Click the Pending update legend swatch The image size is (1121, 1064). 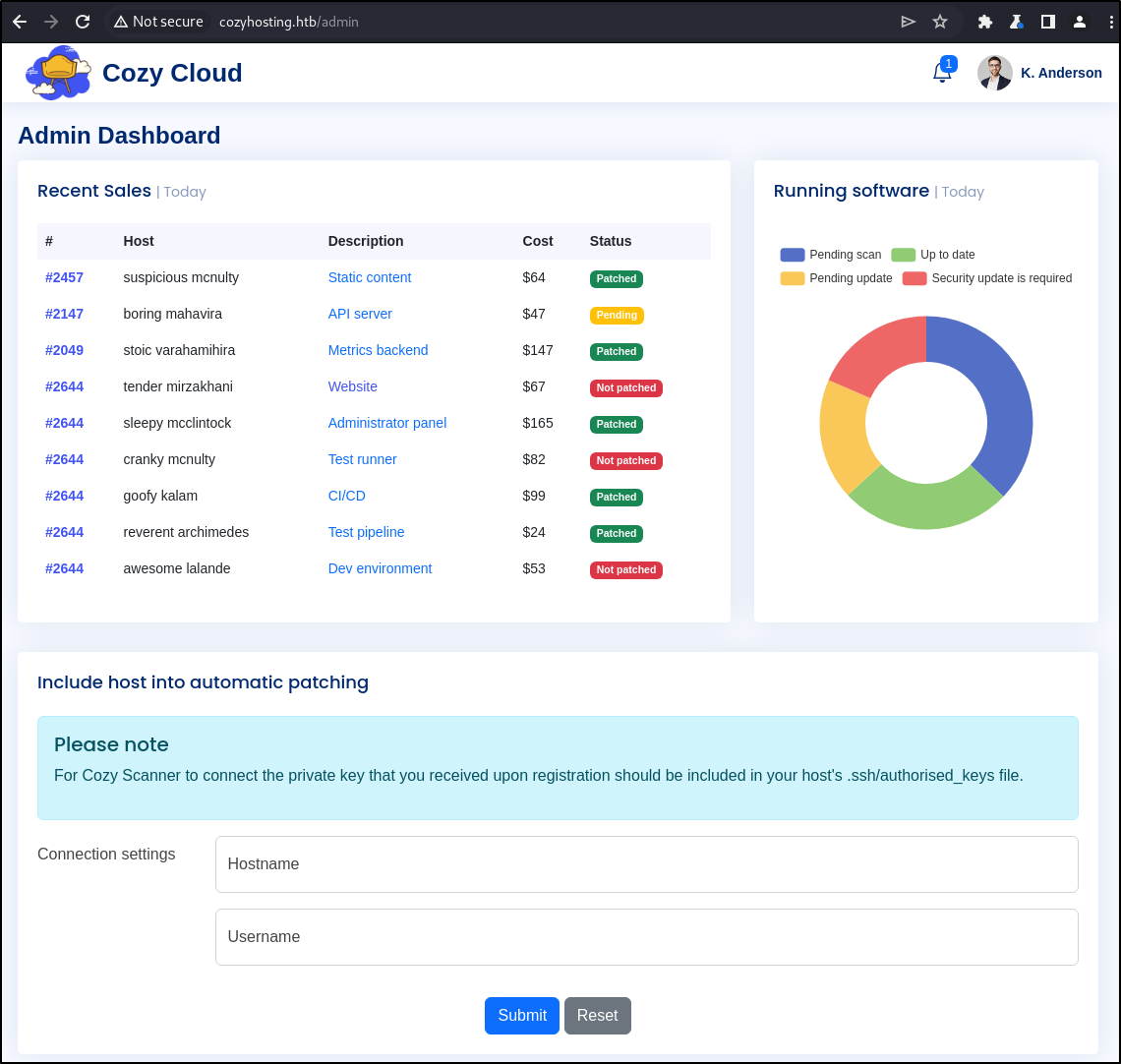(x=793, y=278)
